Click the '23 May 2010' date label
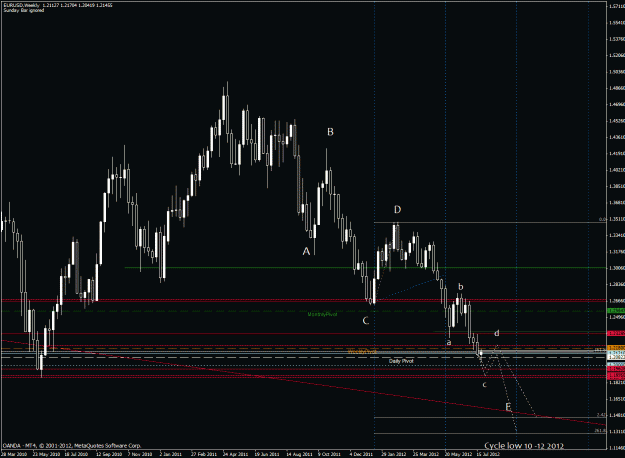Screen dimensions: 625x458 [x=46, y=454]
